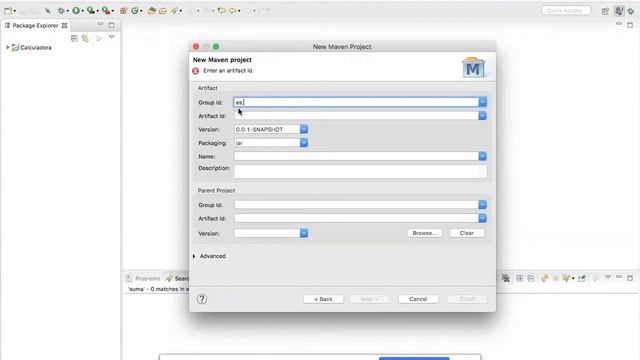The image size is (640, 360).
Task: Select the Calculadora project
Action: click(x=32, y=48)
